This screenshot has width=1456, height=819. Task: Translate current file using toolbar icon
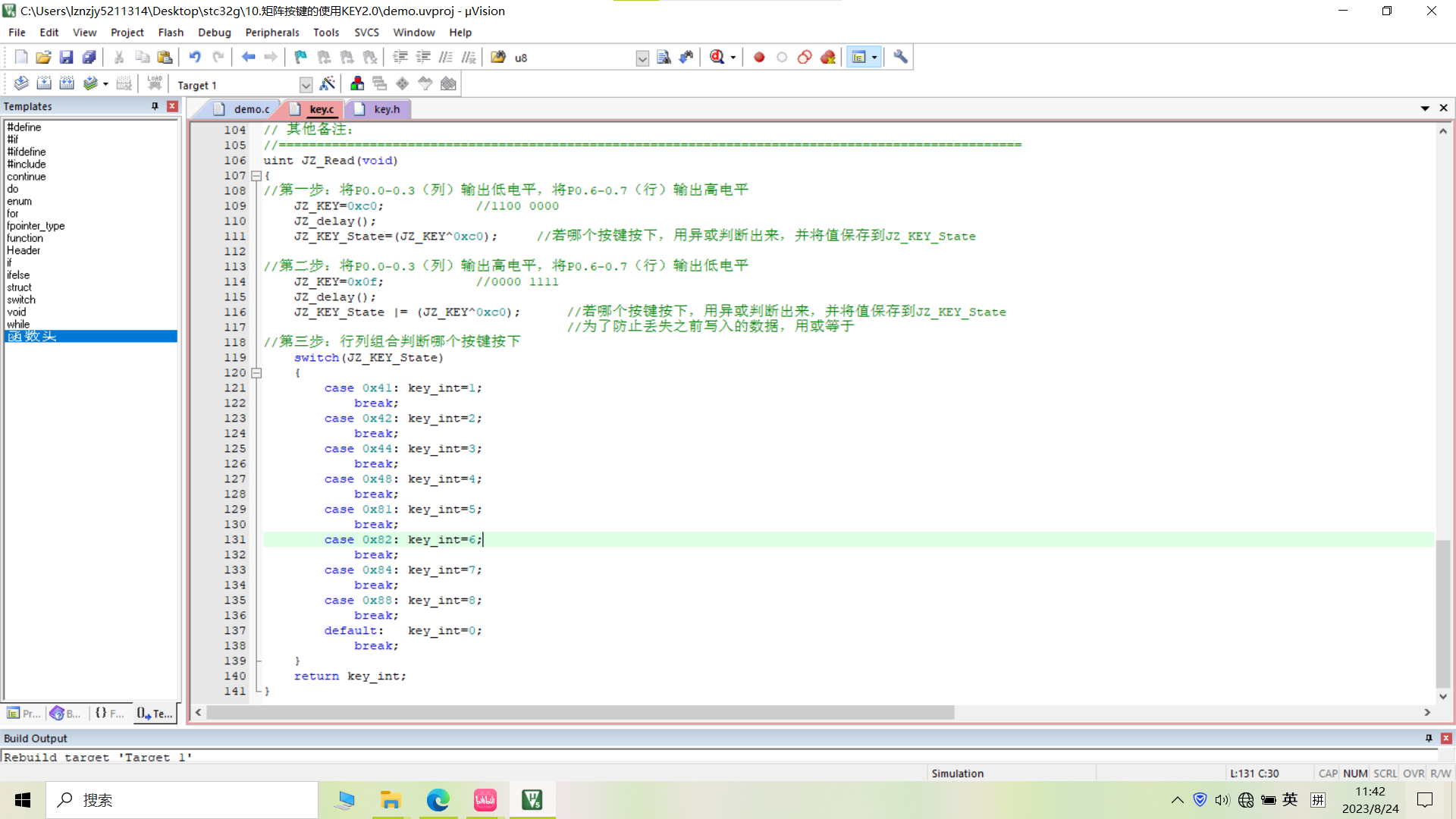pyautogui.click(x=21, y=83)
